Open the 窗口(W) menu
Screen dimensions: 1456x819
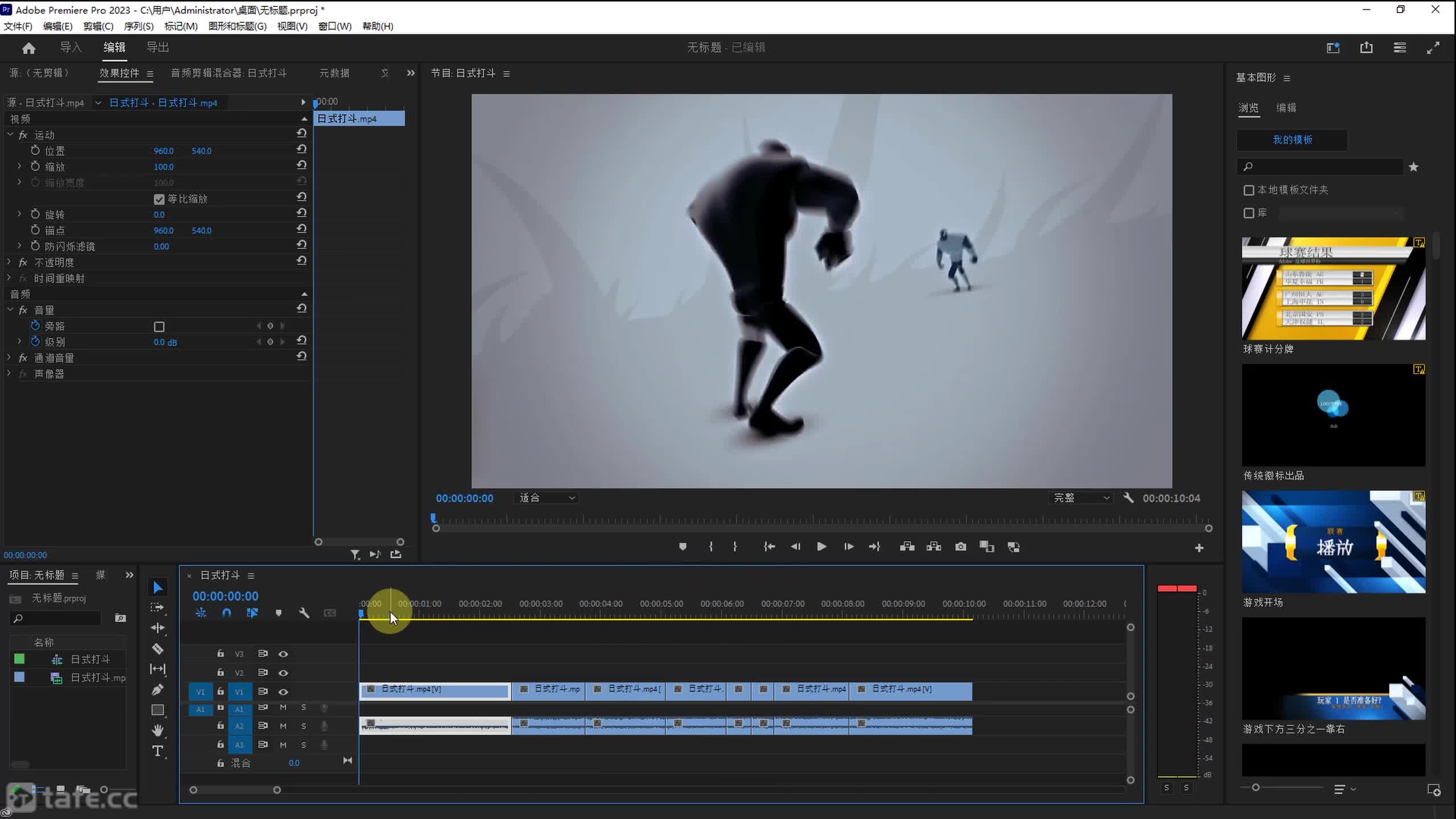[x=334, y=26]
